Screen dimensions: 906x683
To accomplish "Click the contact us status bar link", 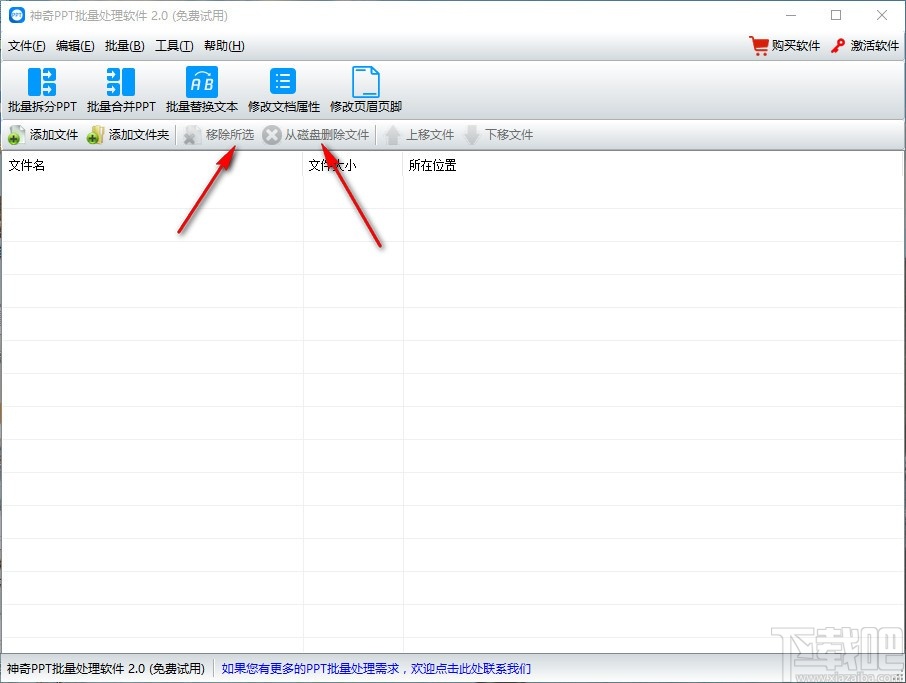I will pyautogui.click(x=376, y=669).
